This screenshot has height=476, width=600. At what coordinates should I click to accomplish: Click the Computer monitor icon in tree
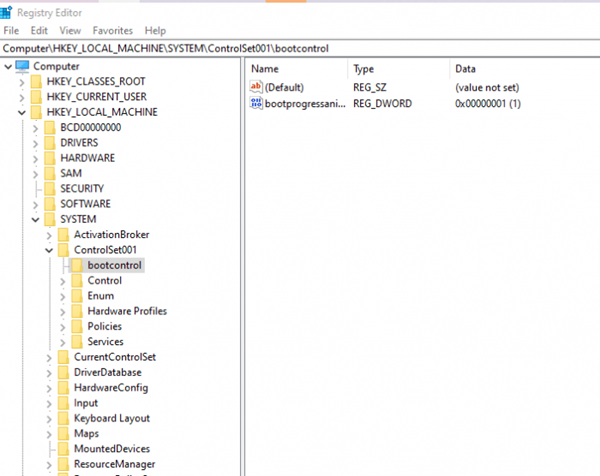(x=22, y=66)
